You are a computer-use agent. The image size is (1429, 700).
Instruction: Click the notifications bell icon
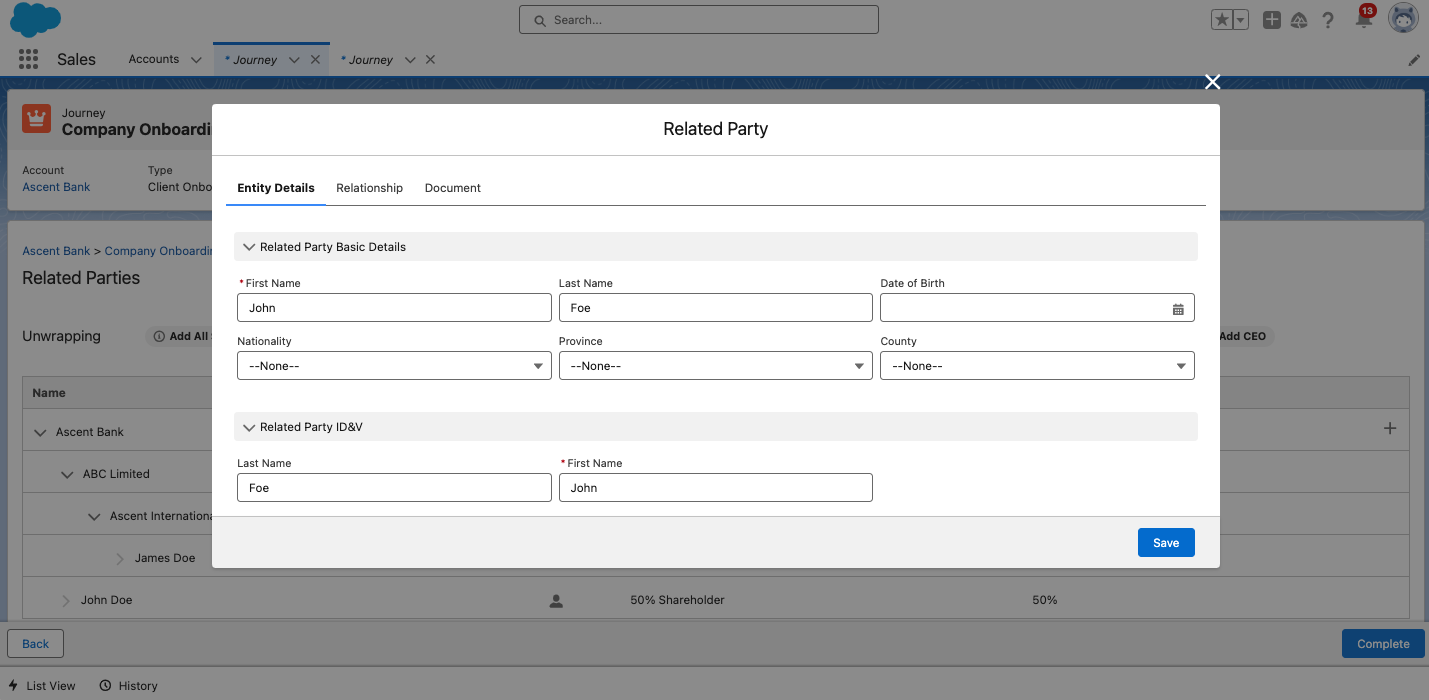point(1363,20)
